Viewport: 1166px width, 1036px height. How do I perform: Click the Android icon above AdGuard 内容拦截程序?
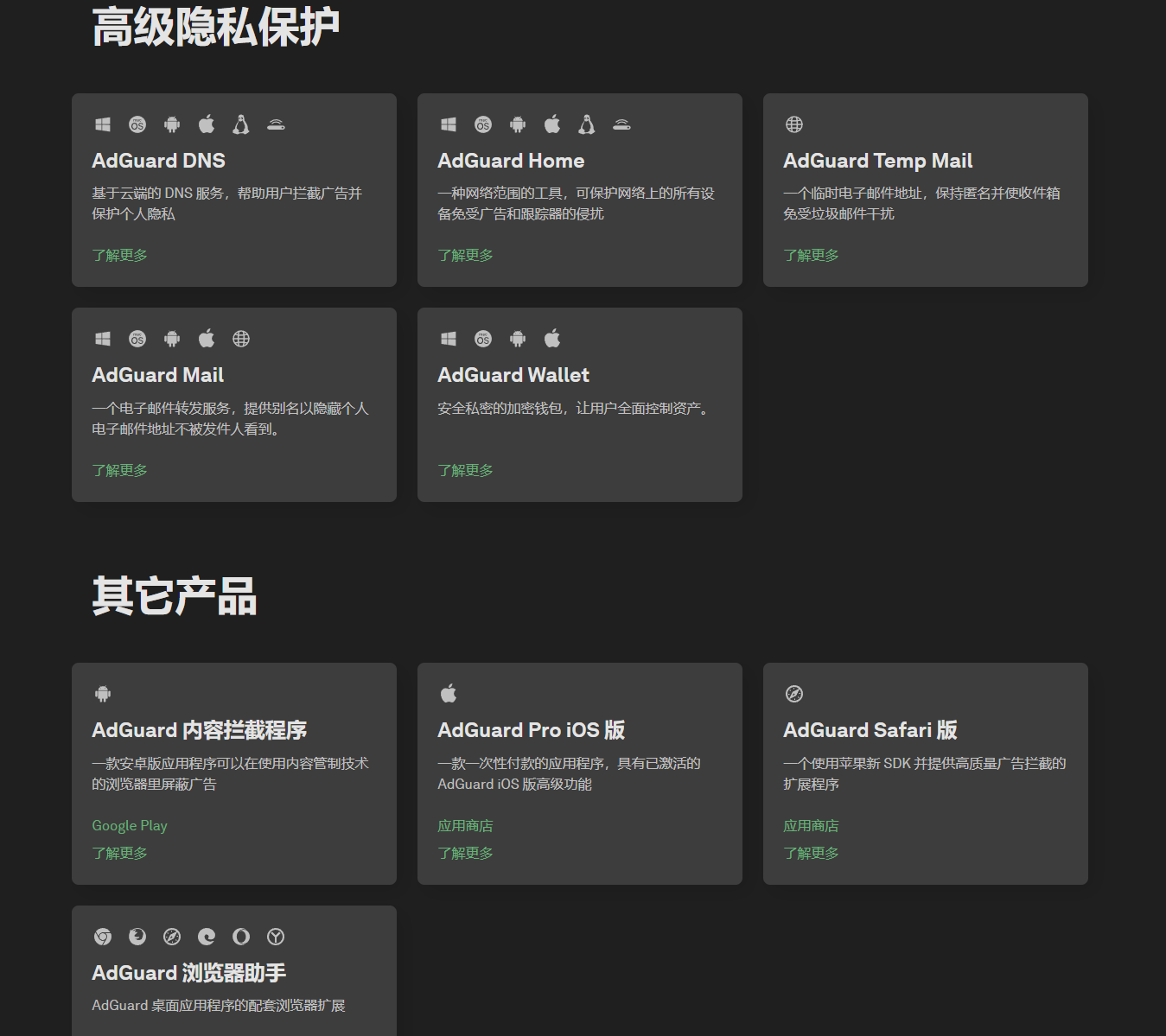pos(103,694)
